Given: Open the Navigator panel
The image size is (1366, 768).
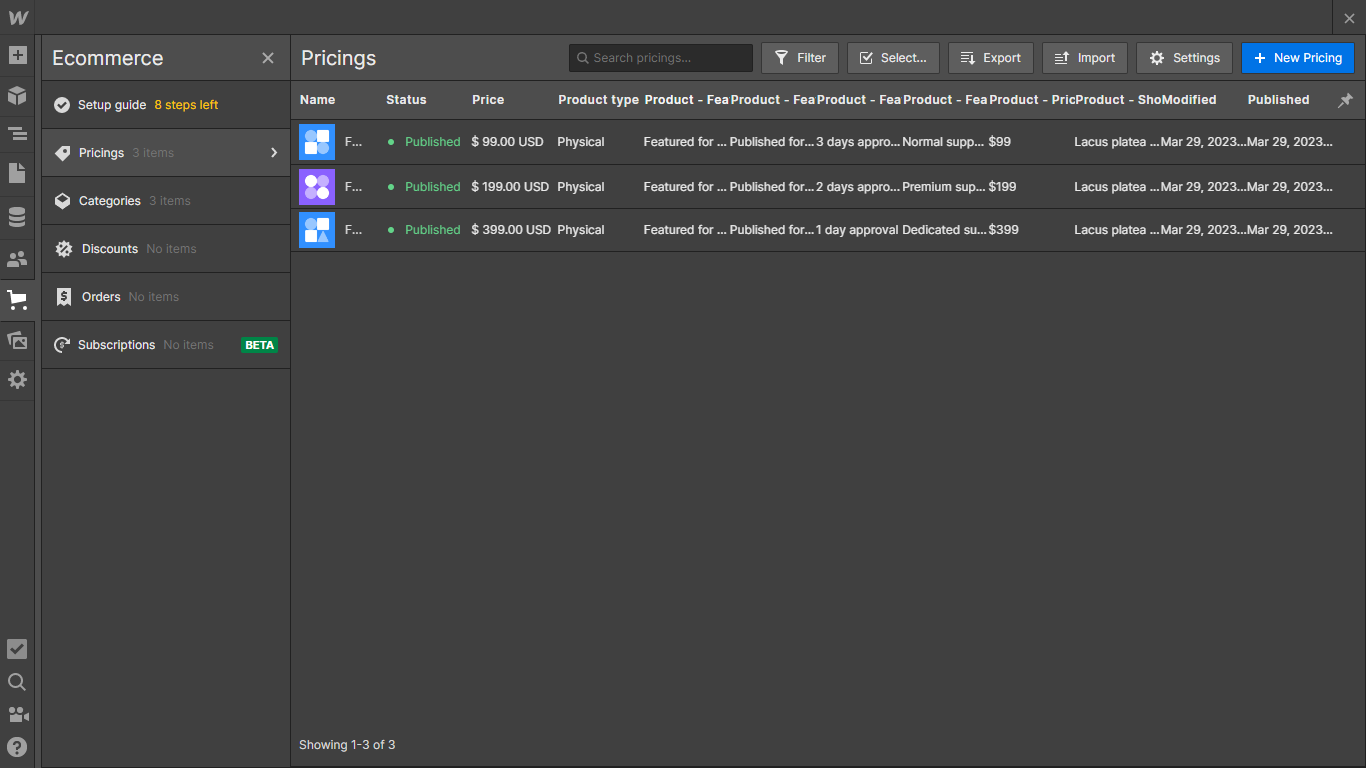Looking at the screenshot, I should tap(17, 134).
